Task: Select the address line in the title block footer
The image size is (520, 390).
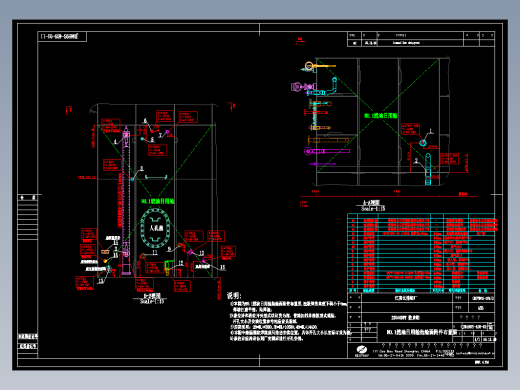Action: [x=413, y=351]
